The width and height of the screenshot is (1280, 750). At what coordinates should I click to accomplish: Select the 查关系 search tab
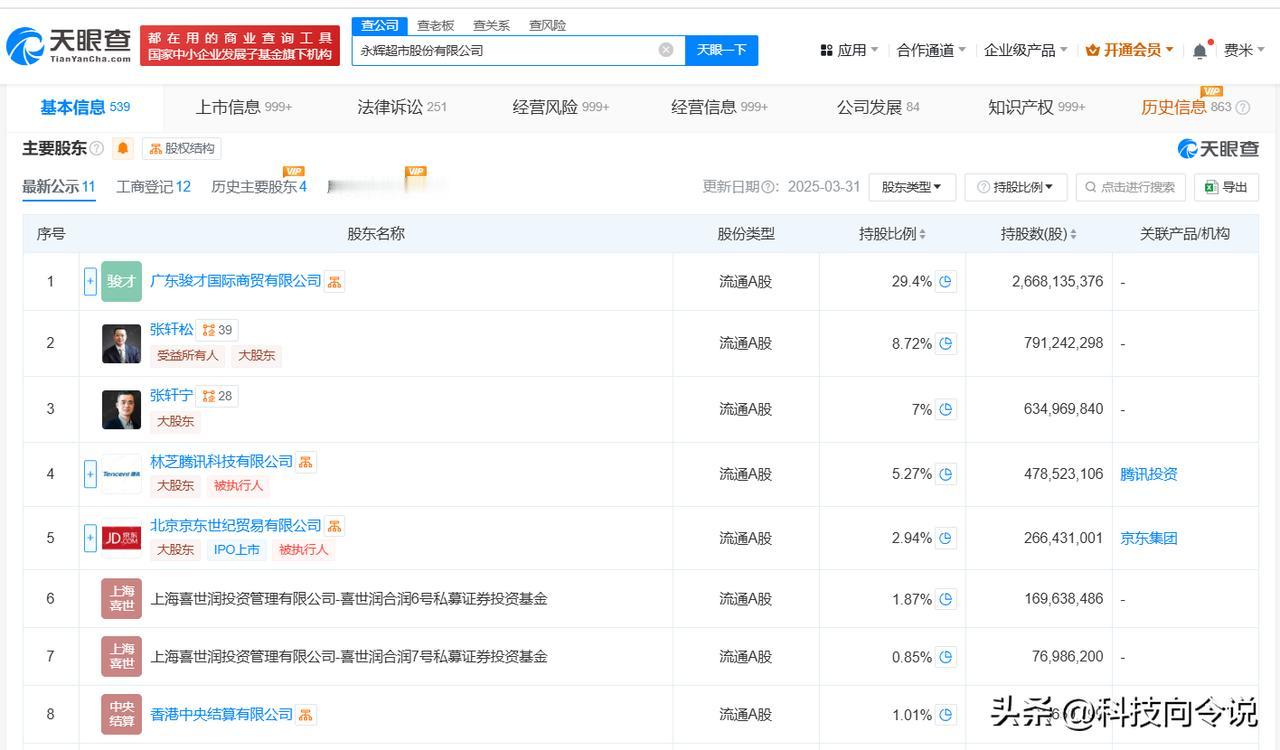click(491, 25)
